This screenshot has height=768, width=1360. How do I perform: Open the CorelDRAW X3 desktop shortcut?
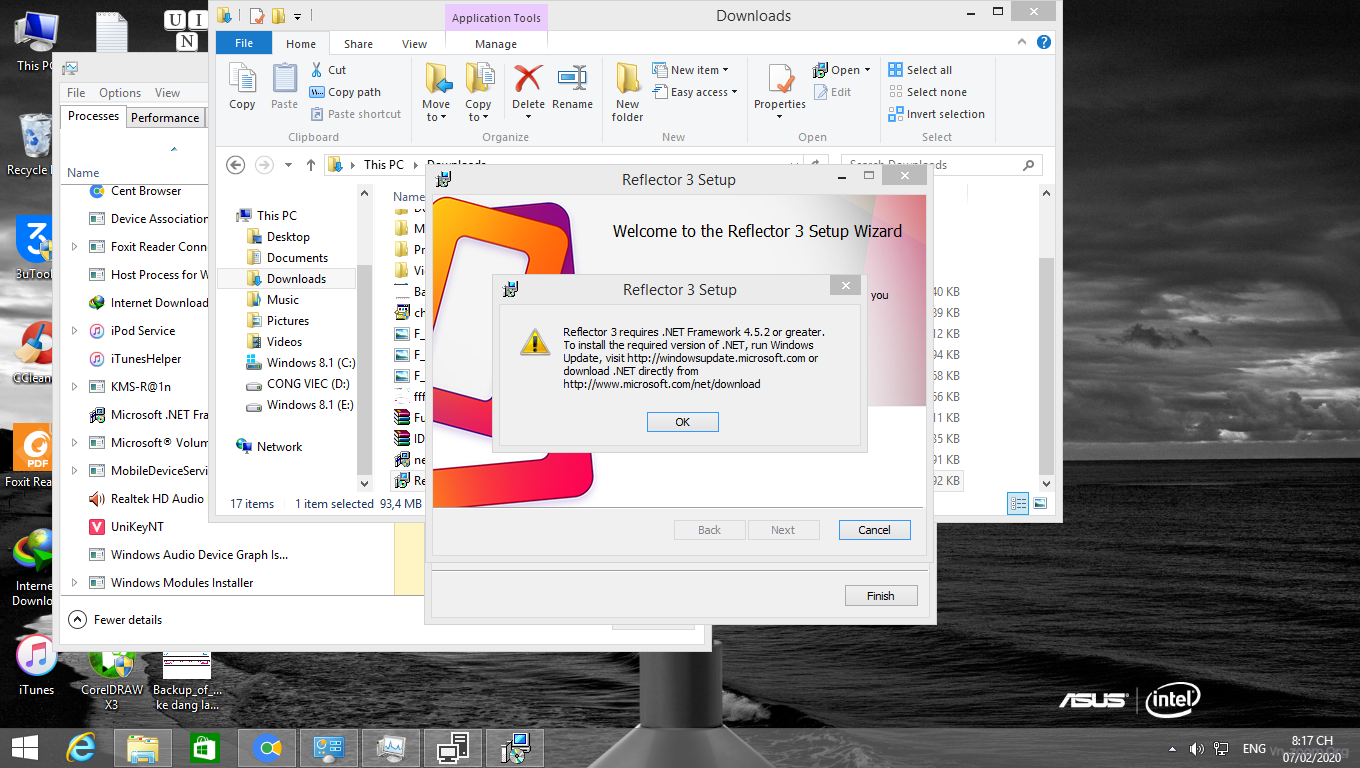112,680
